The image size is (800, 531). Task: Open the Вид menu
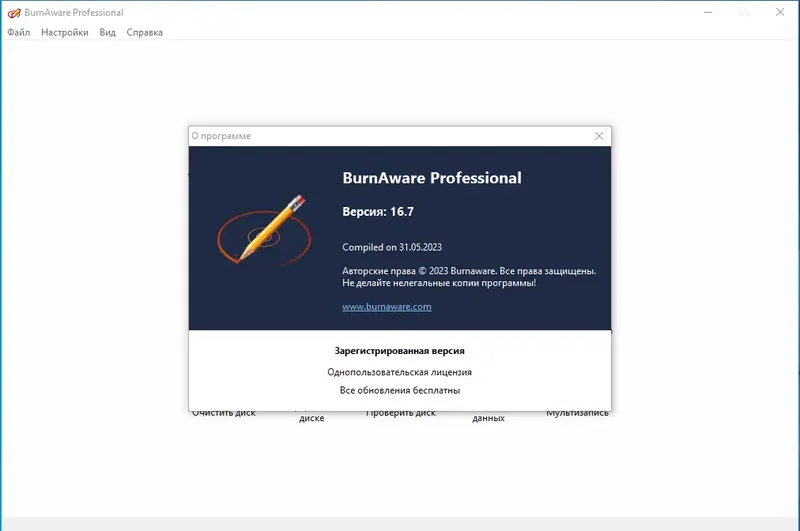click(107, 32)
